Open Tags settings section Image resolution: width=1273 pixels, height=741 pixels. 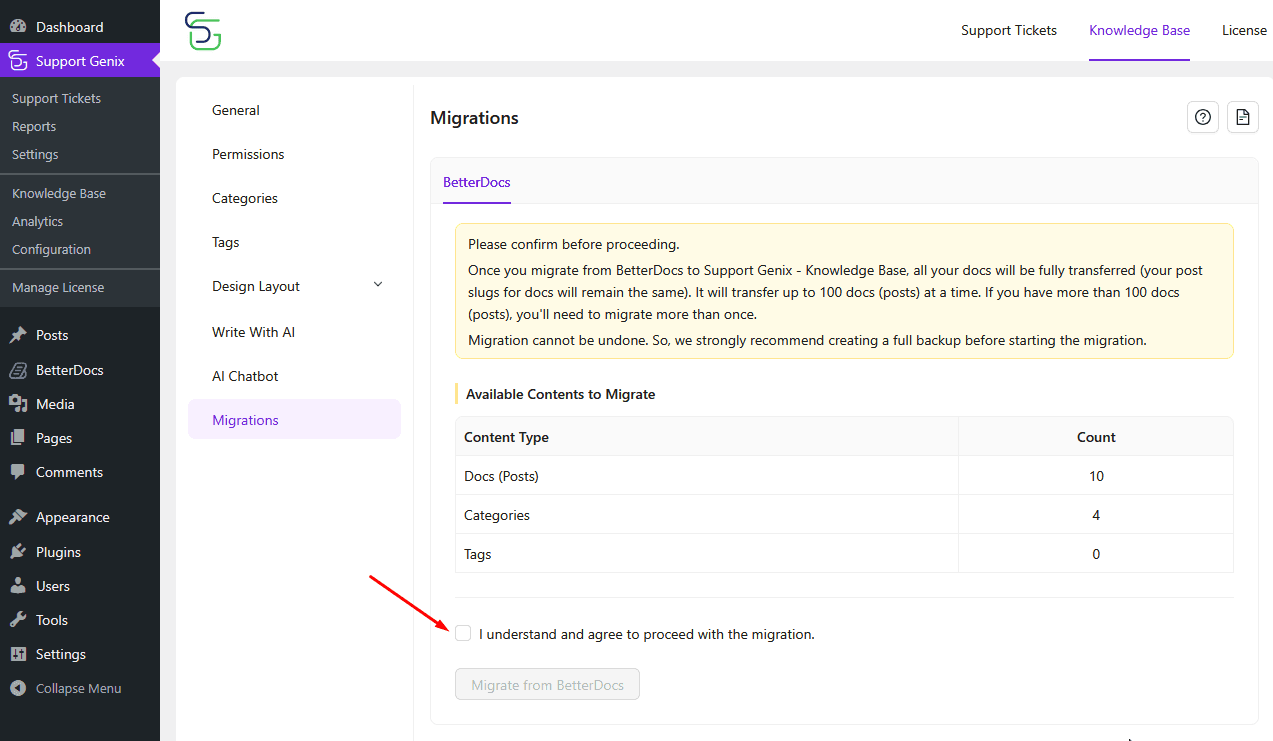pos(294,242)
